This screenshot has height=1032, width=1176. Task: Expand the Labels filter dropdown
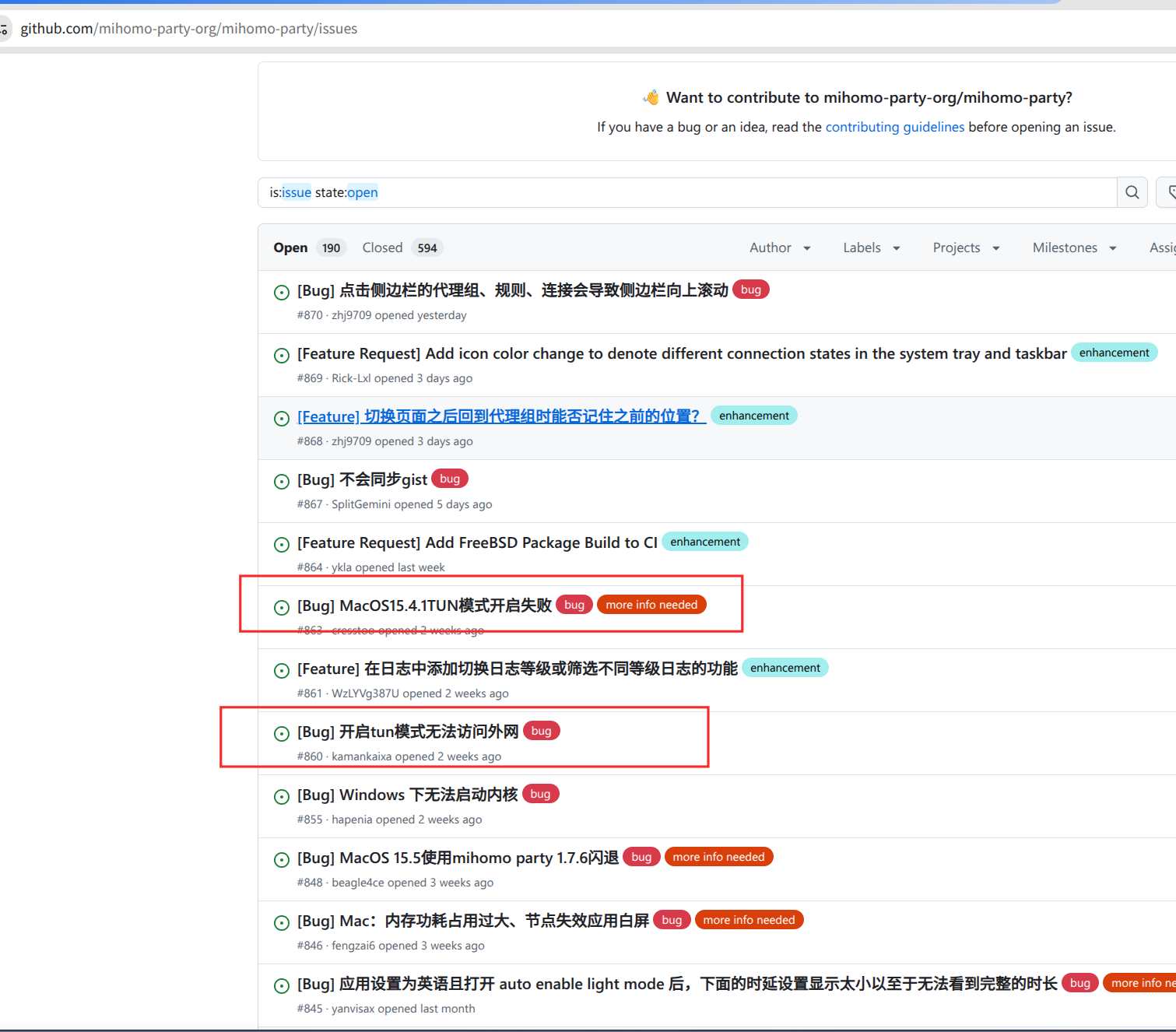click(x=872, y=247)
